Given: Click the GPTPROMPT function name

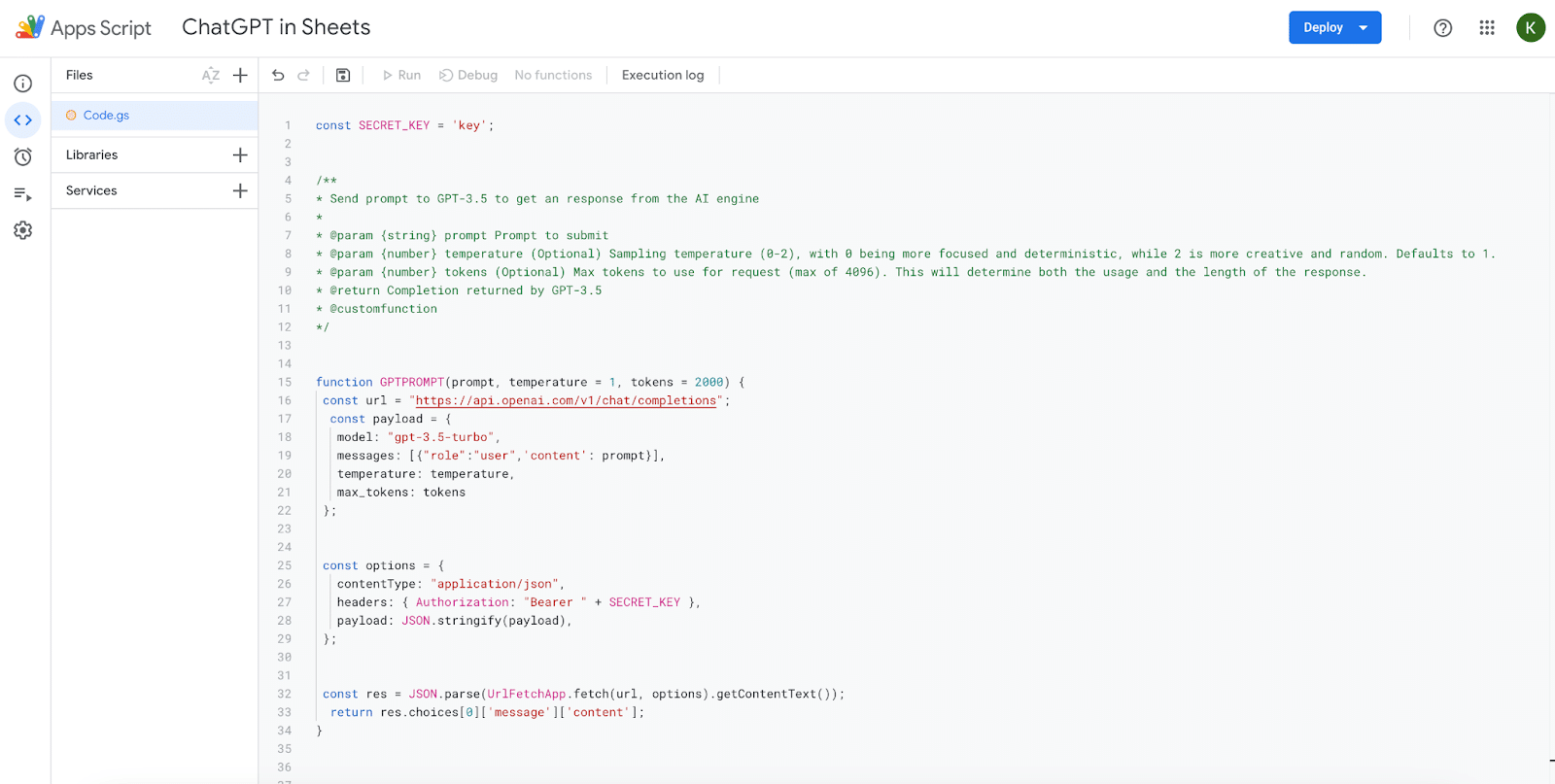Looking at the screenshot, I should (x=412, y=382).
